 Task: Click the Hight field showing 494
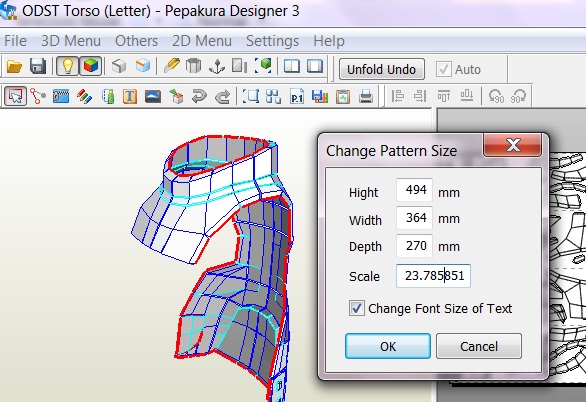point(414,190)
